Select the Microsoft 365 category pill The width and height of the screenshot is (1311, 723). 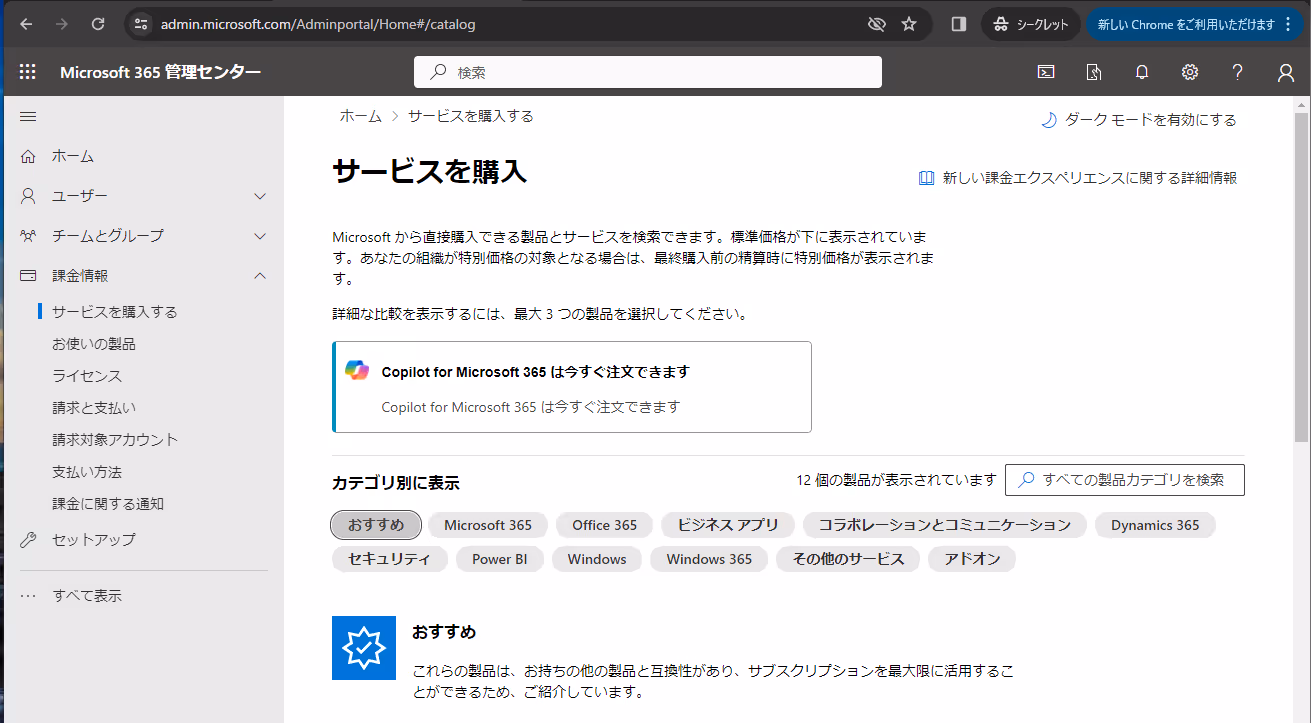point(488,525)
